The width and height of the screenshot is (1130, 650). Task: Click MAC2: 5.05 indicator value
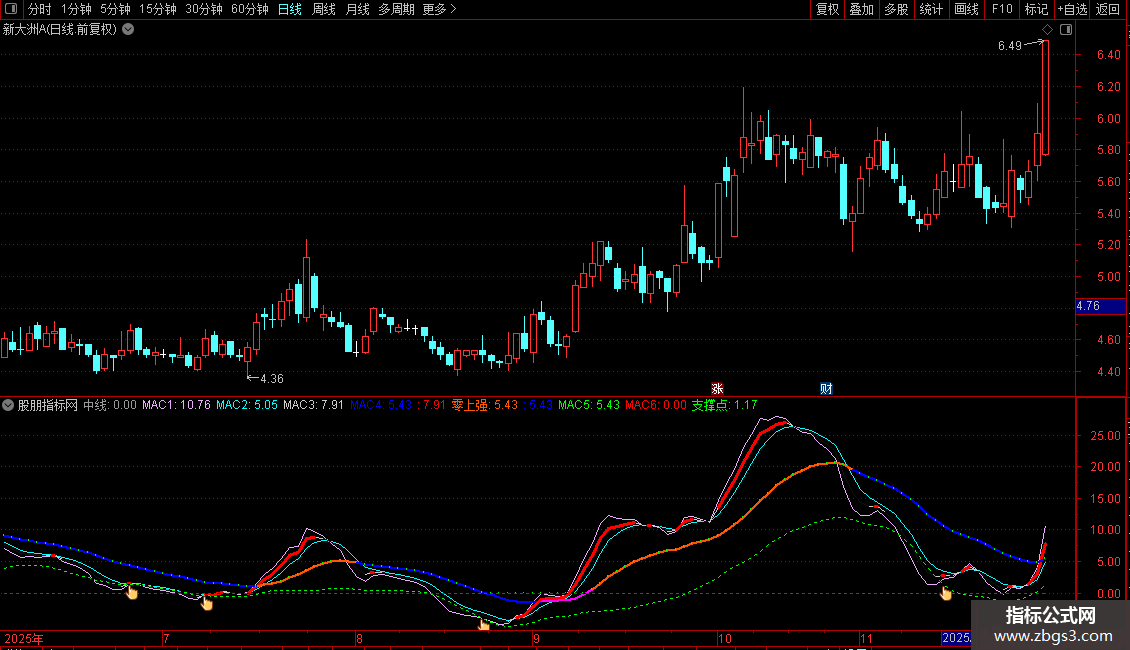pos(246,405)
